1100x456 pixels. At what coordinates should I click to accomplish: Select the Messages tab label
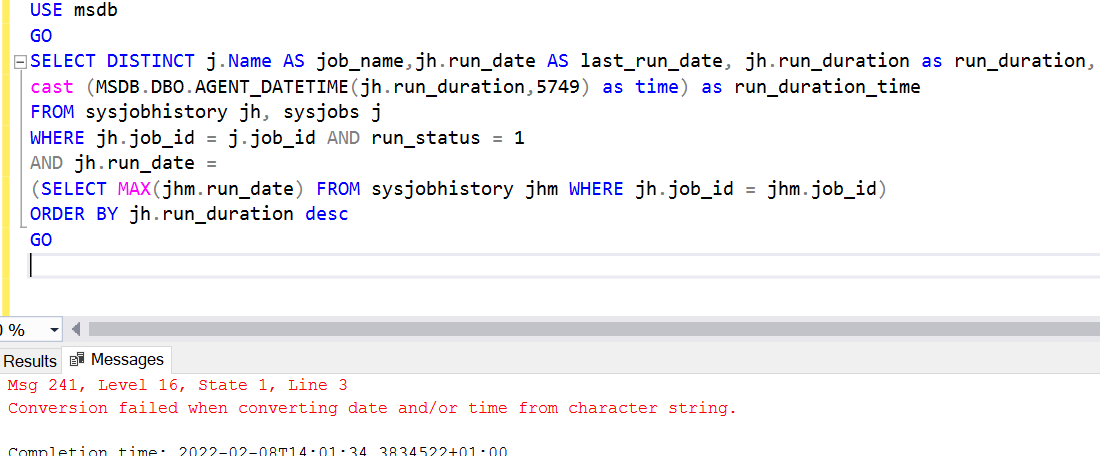127,360
